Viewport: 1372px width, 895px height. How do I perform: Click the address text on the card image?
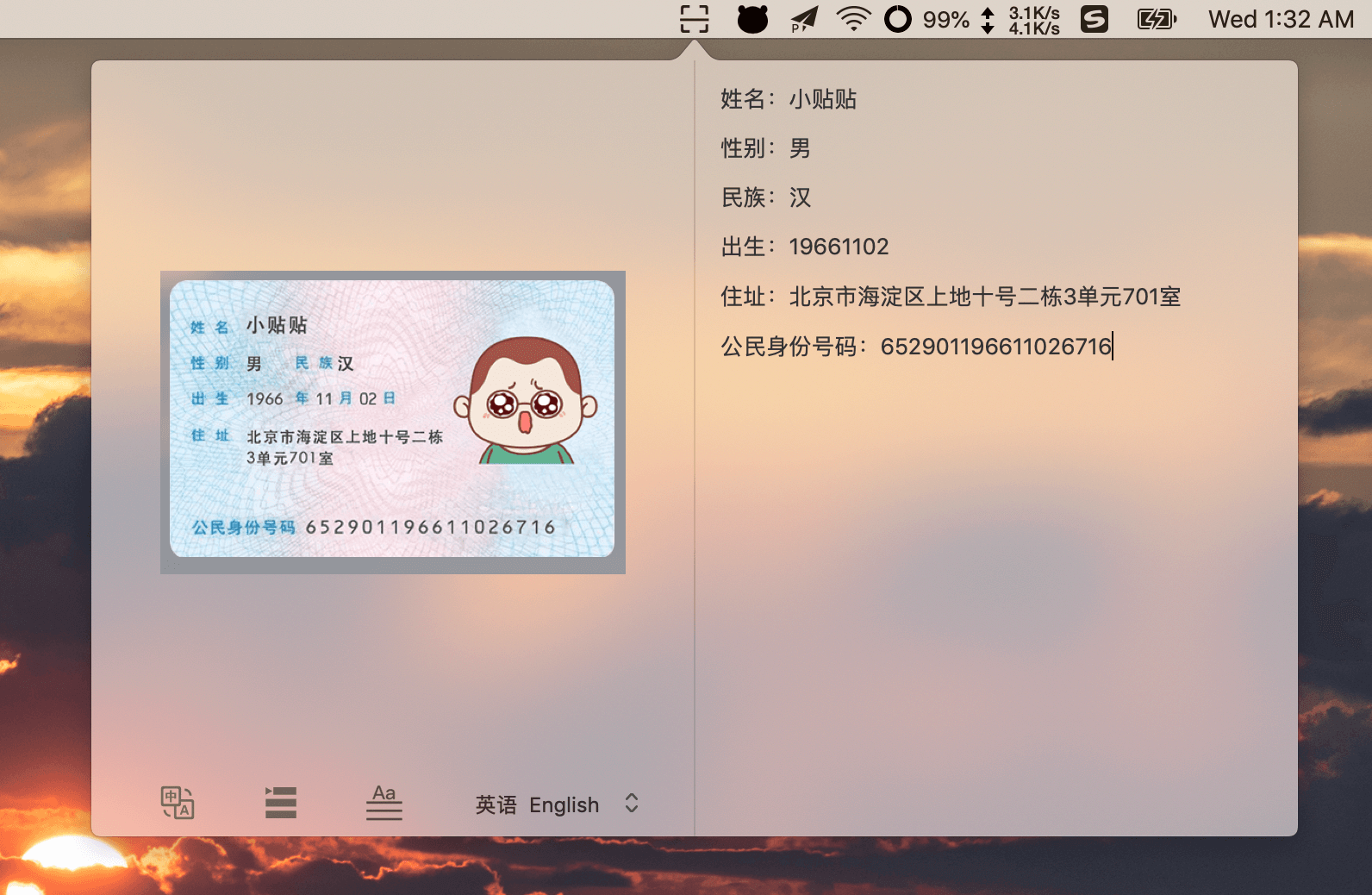pos(345,447)
